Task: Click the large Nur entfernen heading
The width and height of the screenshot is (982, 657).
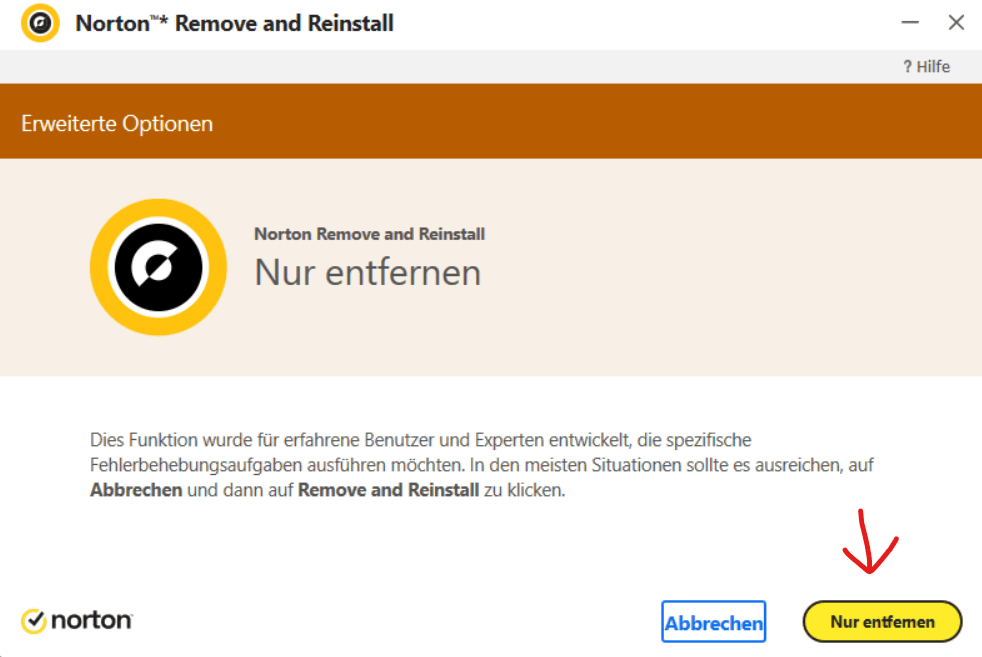Action: coord(368,272)
